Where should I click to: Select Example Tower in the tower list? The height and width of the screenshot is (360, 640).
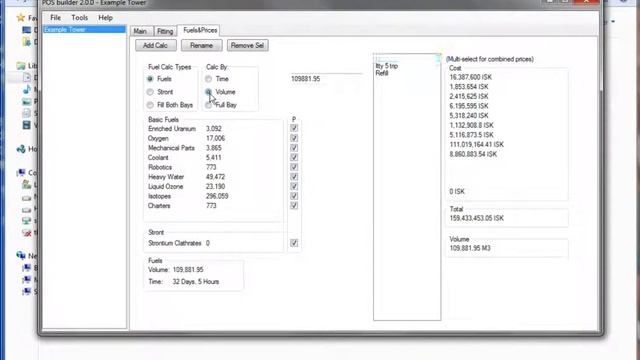tap(84, 29)
